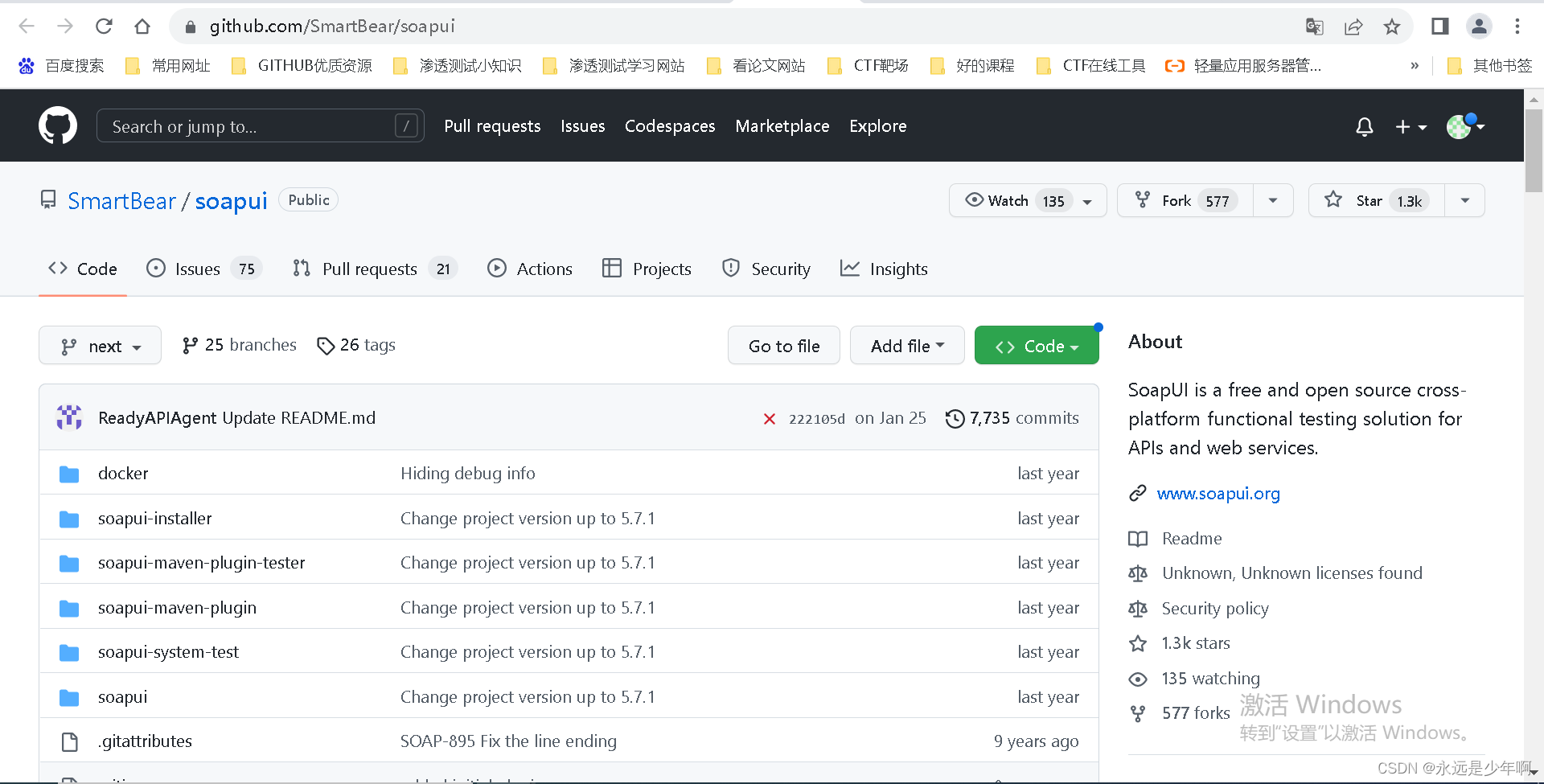The width and height of the screenshot is (1544, 784).
Task: Open Chrome profile avatar icon
Action: pyautogui.click(x=1479, y=27)
